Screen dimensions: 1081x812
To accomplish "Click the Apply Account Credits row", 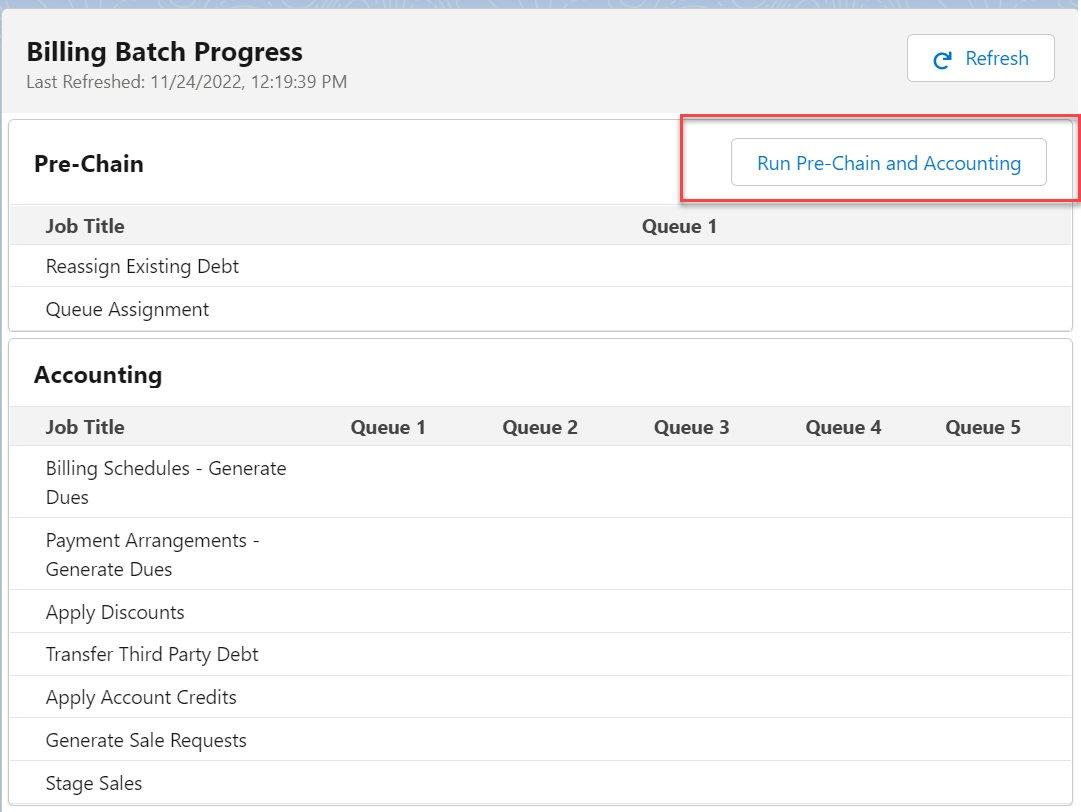I will tap(141, 697).
